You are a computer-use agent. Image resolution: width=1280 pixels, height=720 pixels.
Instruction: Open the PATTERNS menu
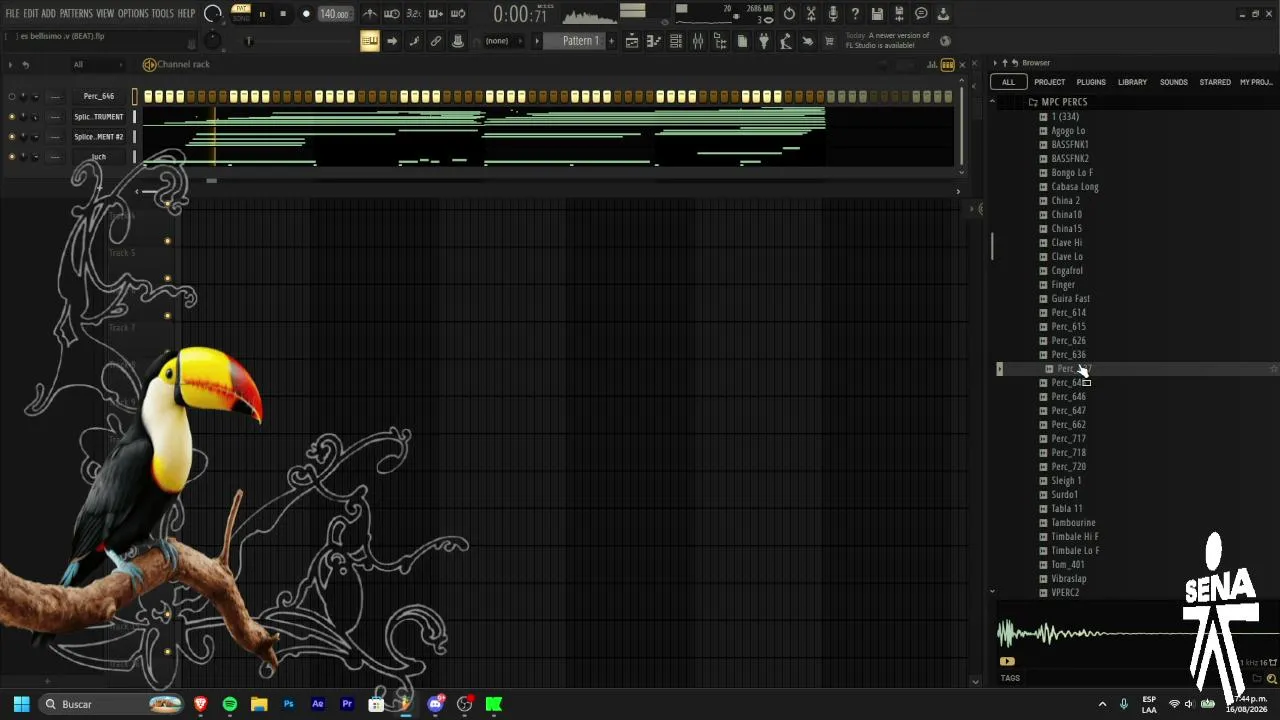76,14
